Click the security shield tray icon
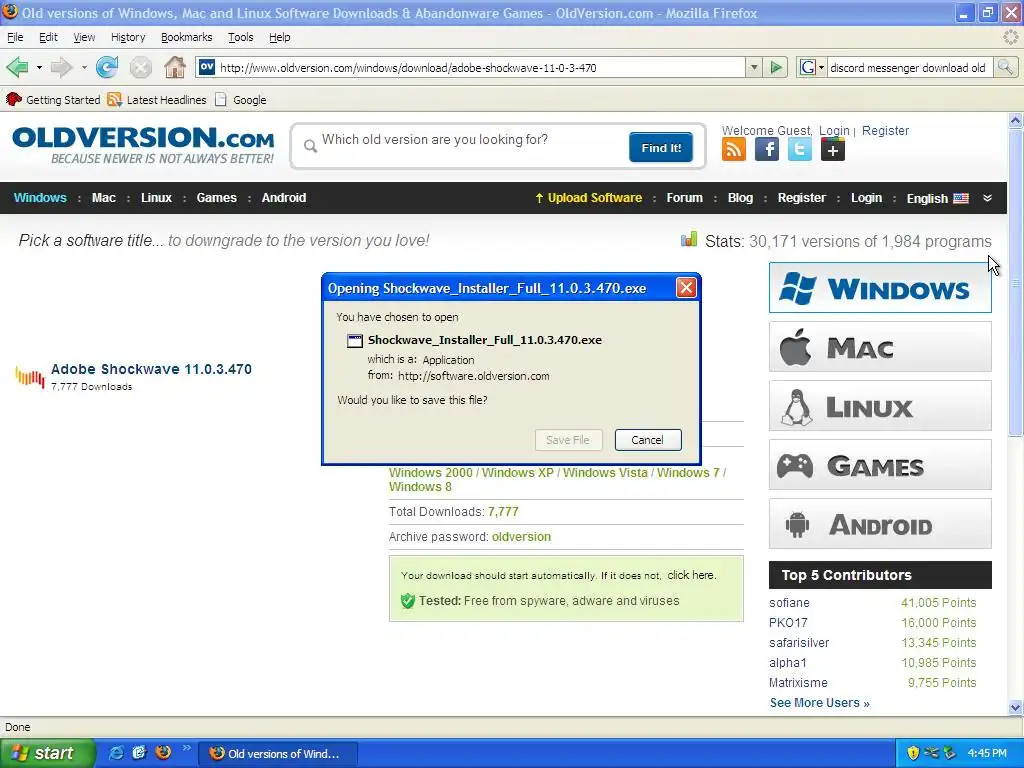The image size is (1024, 768). tap(913, 754)
